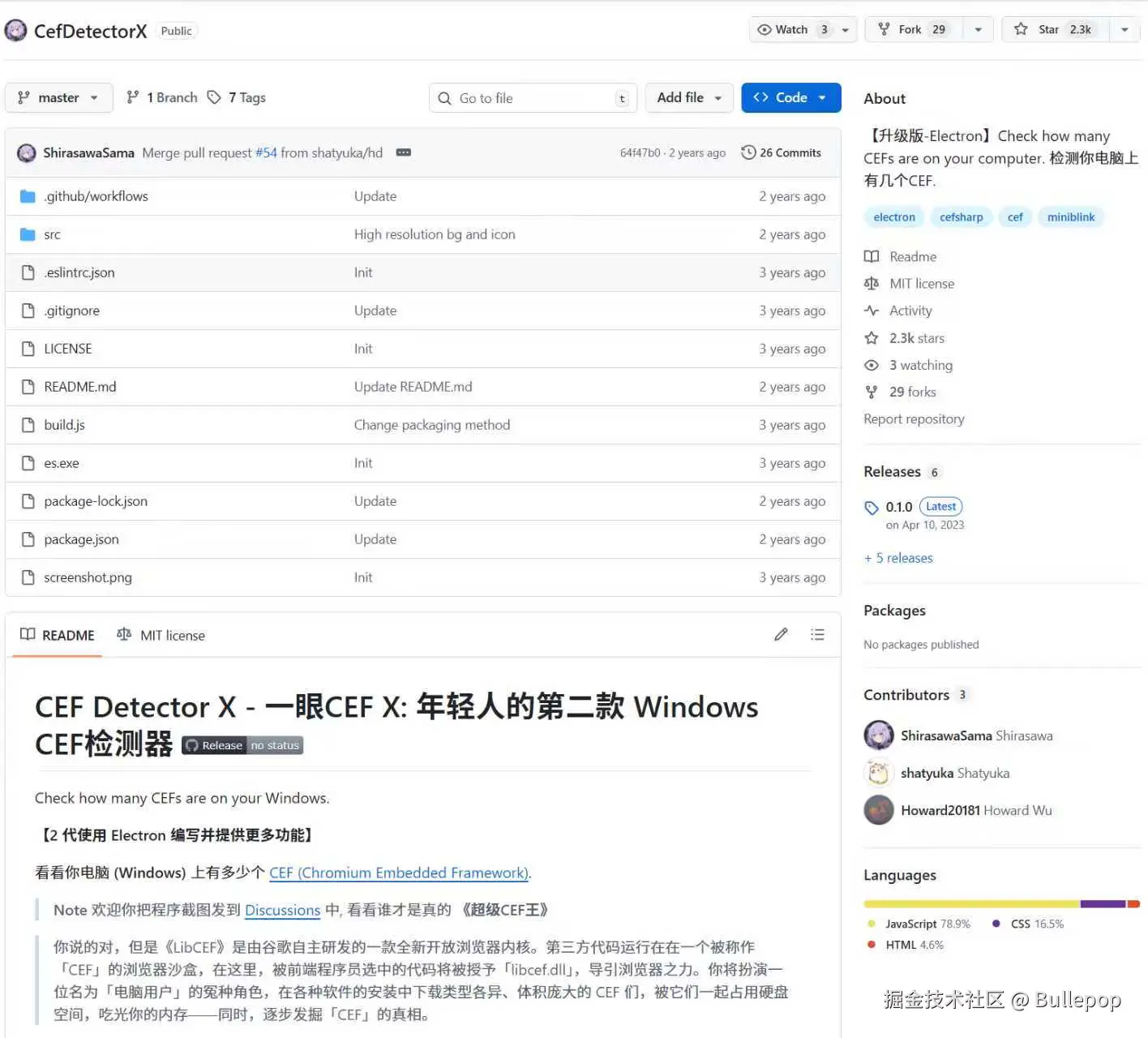Expand the Star dropdown caret
The height and width of the screenshot is (1038, 1148).
pos(1124,29)
